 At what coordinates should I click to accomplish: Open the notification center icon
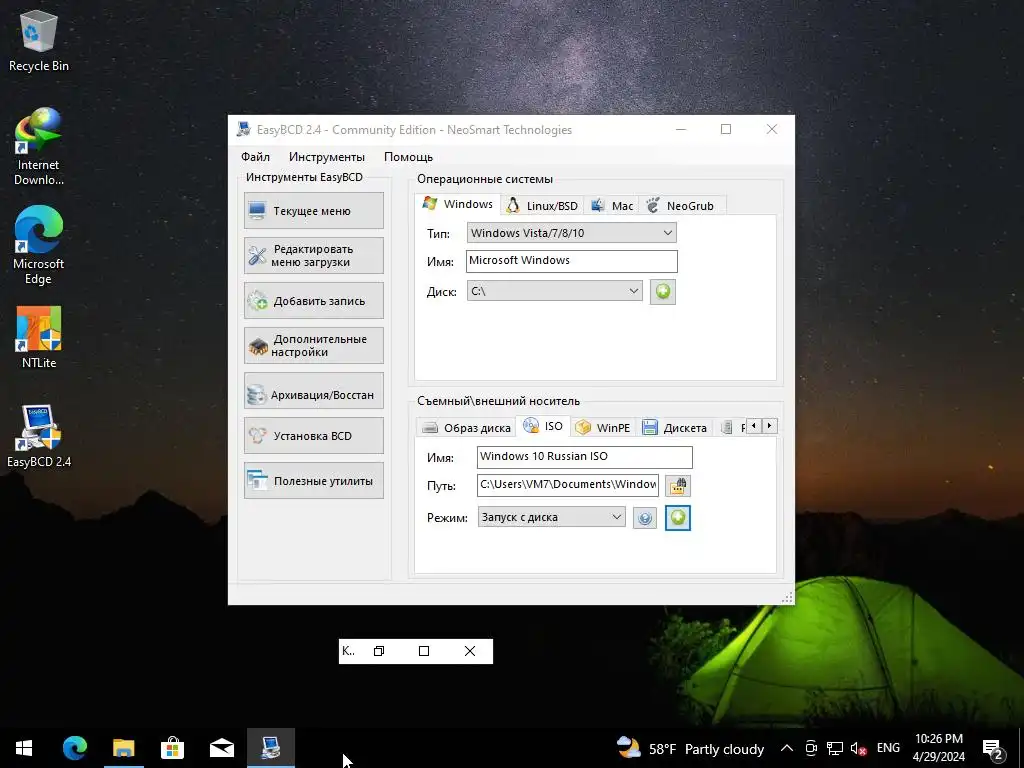coord(993,749)
